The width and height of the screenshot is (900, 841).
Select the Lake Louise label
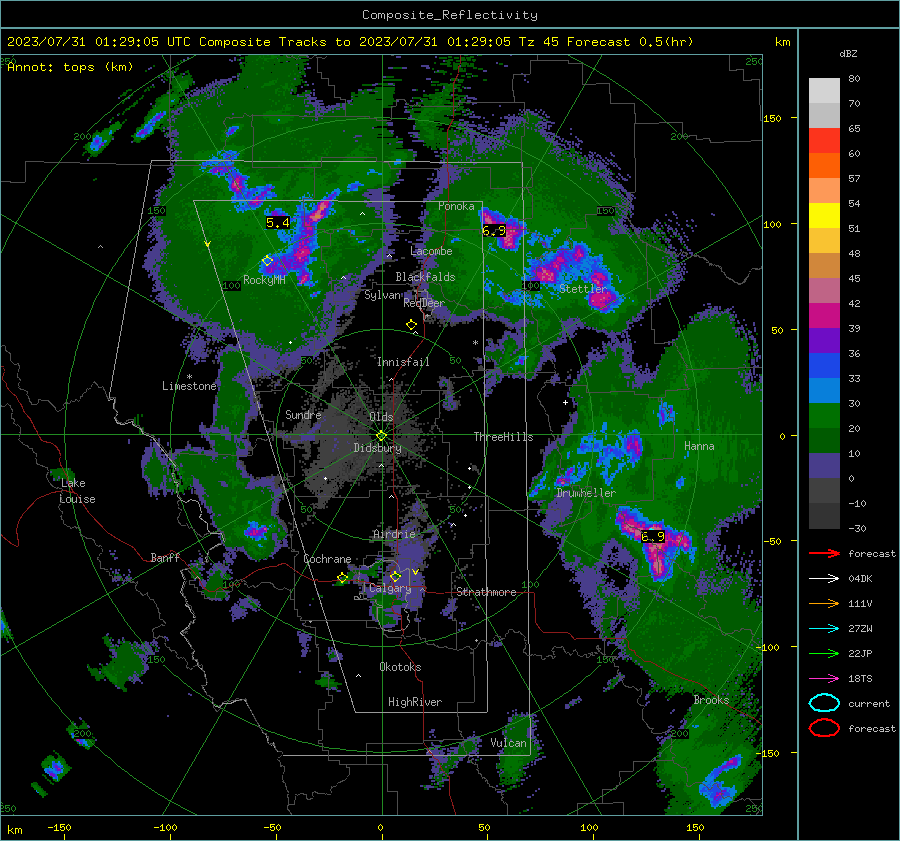[77, 491]
